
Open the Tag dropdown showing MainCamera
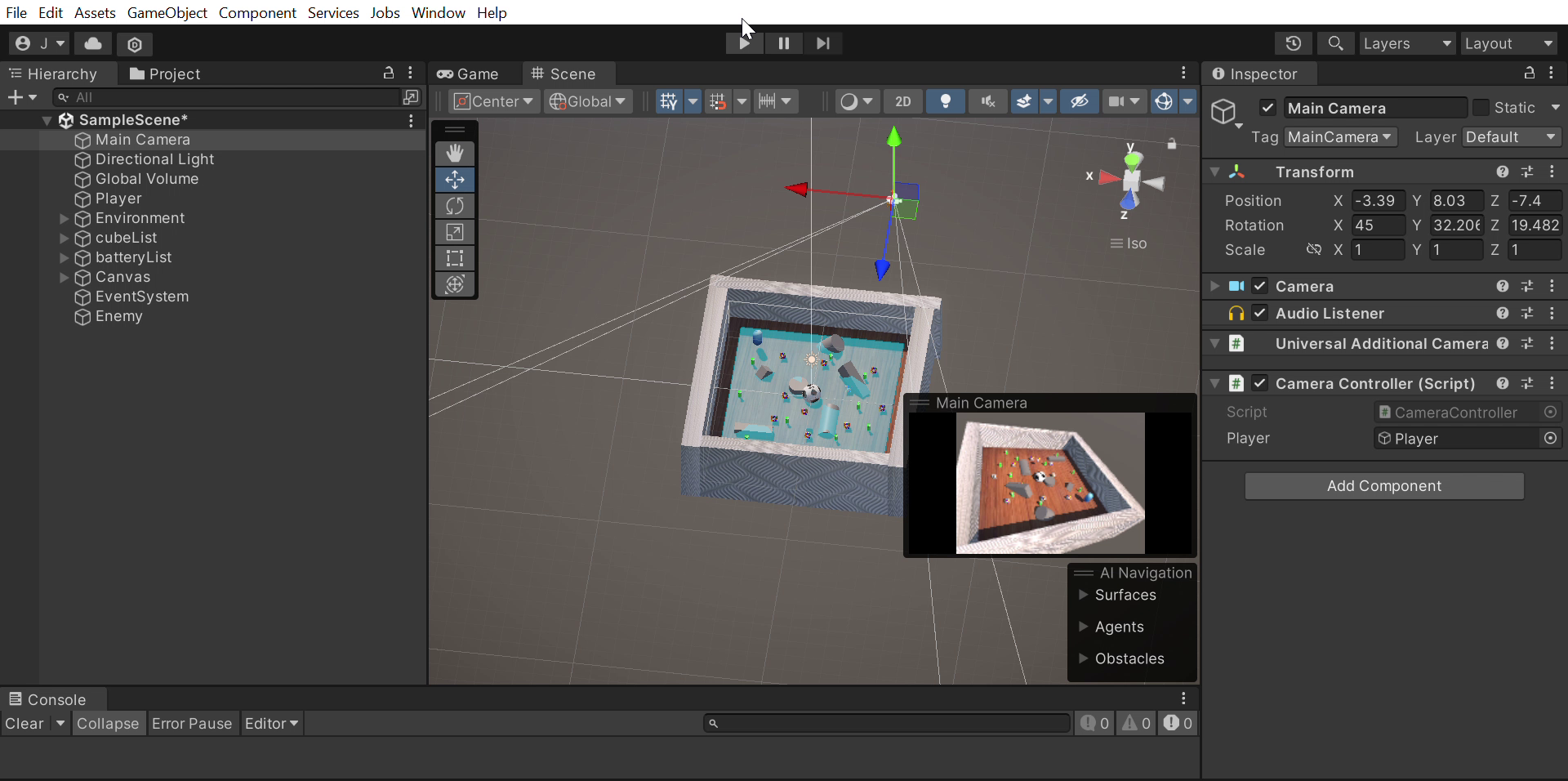coord(1340,137)
